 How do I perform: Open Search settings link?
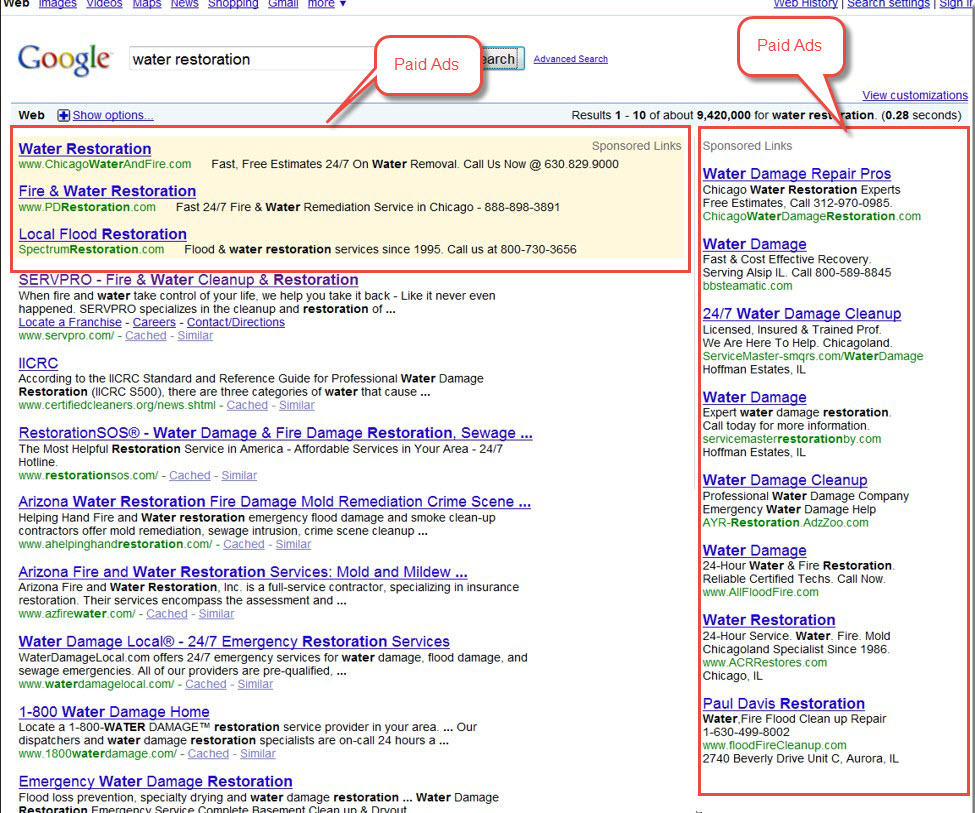888,4
